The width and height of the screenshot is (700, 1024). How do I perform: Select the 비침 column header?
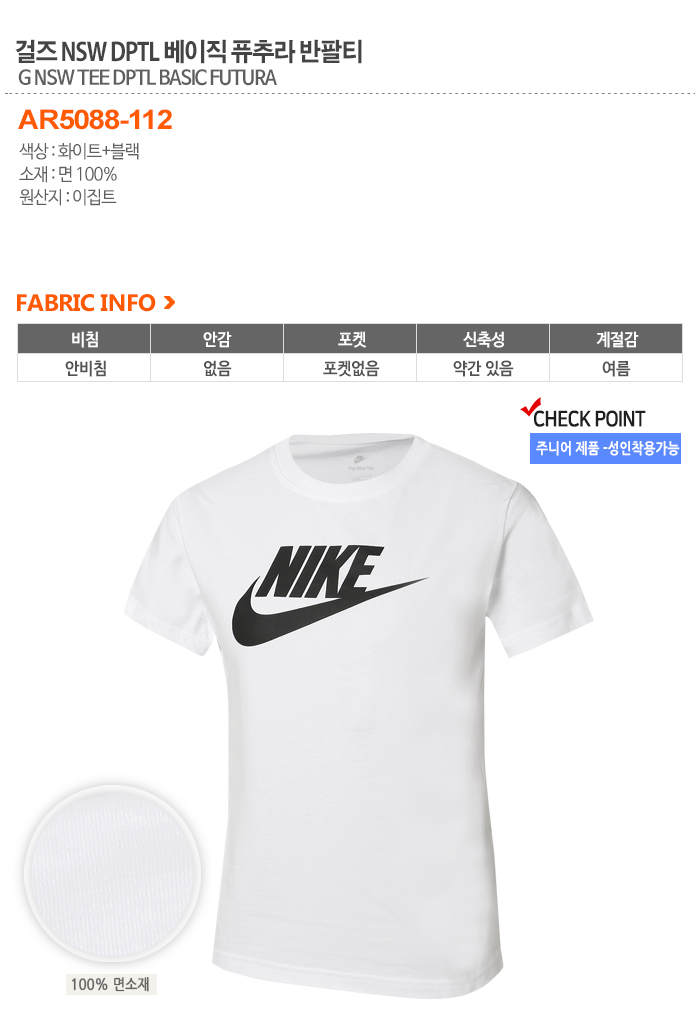click(x=84, y=338)
